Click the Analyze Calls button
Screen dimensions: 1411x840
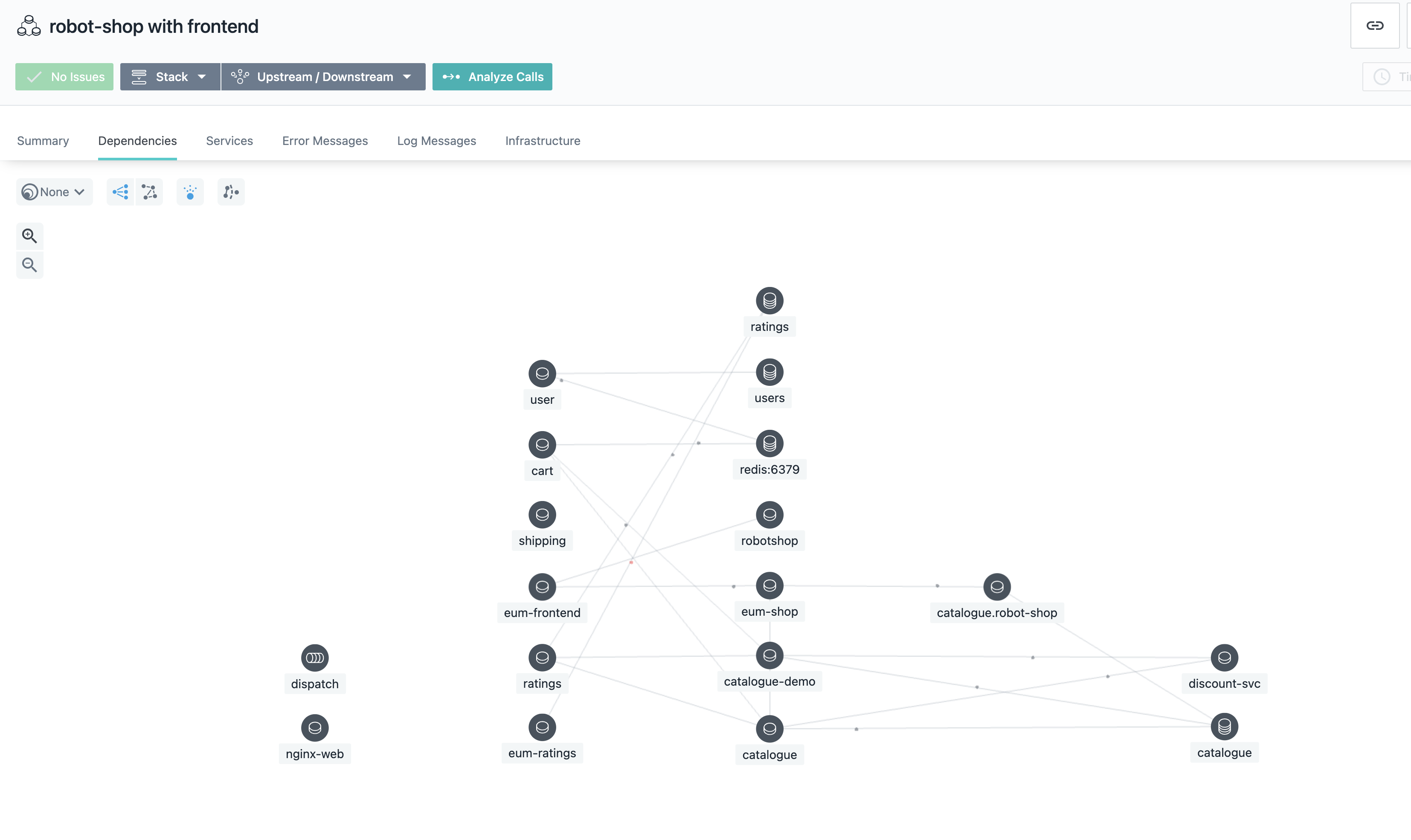tap(492, 76)
